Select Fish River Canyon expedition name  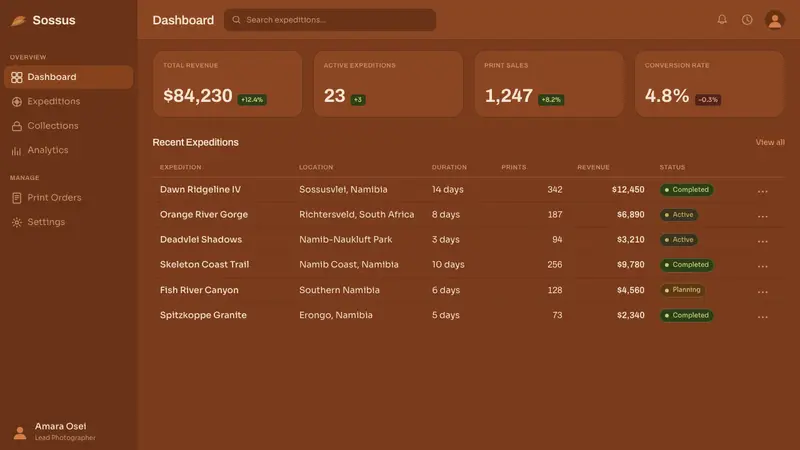tap(199, 290)
